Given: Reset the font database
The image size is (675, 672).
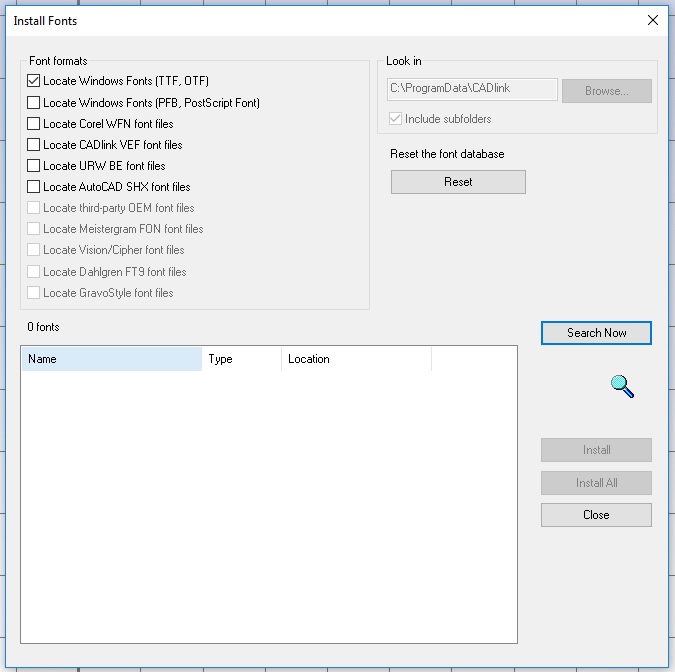Looking at the screenshot, I should pyautogui.click(x=458, y=182).
